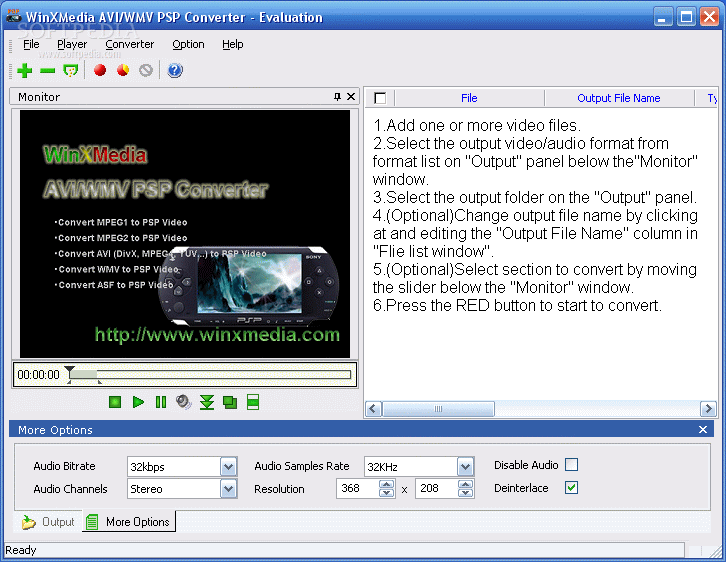Maximize the WinXMedia window

(x=686, y=18)
